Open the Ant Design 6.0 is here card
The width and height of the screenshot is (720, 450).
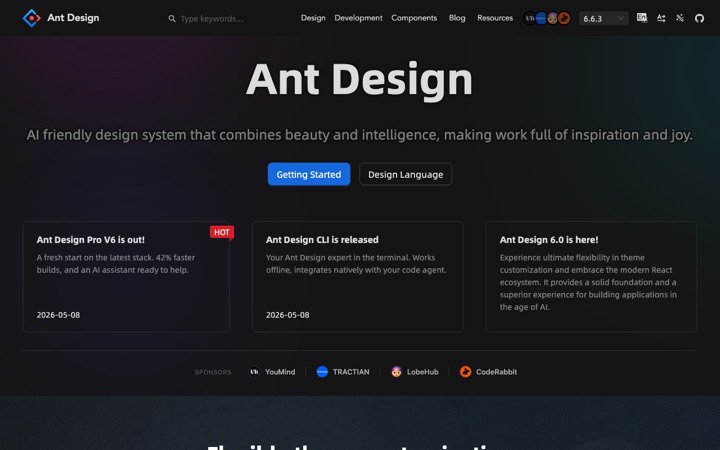pos(591,276)
